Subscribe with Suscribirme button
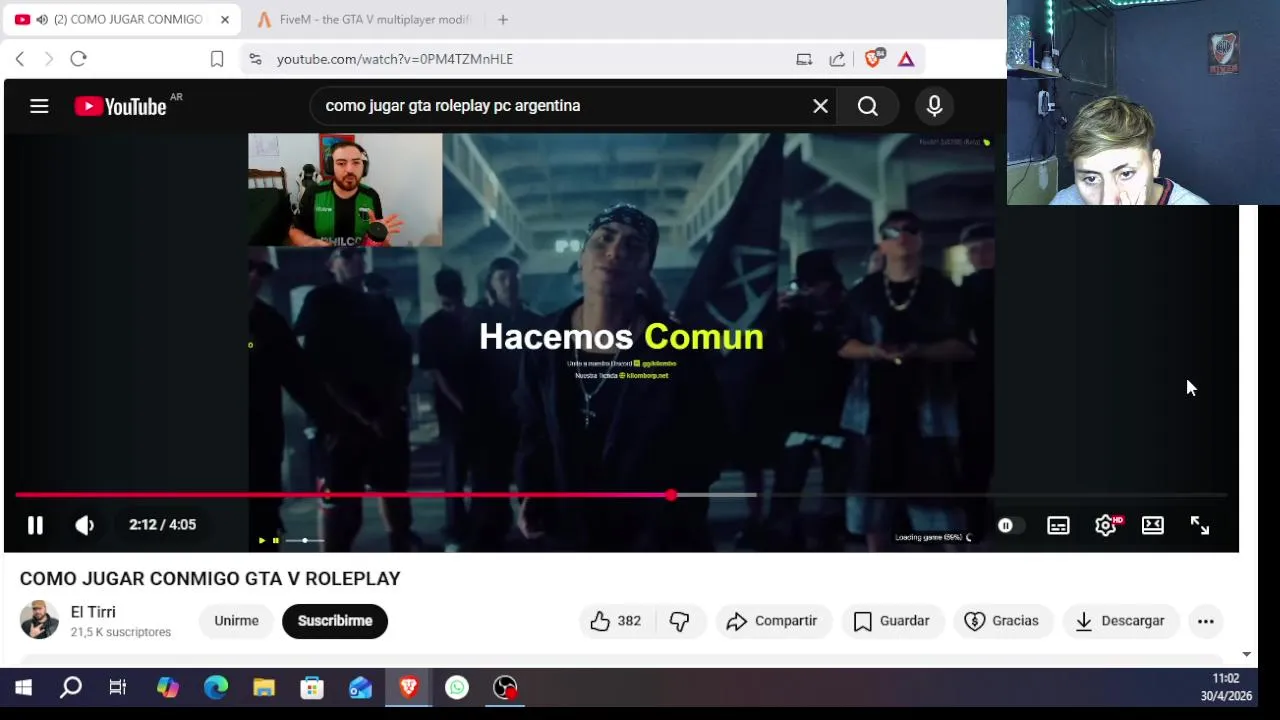Screen dimensions: 1280x720 (335, 621)
